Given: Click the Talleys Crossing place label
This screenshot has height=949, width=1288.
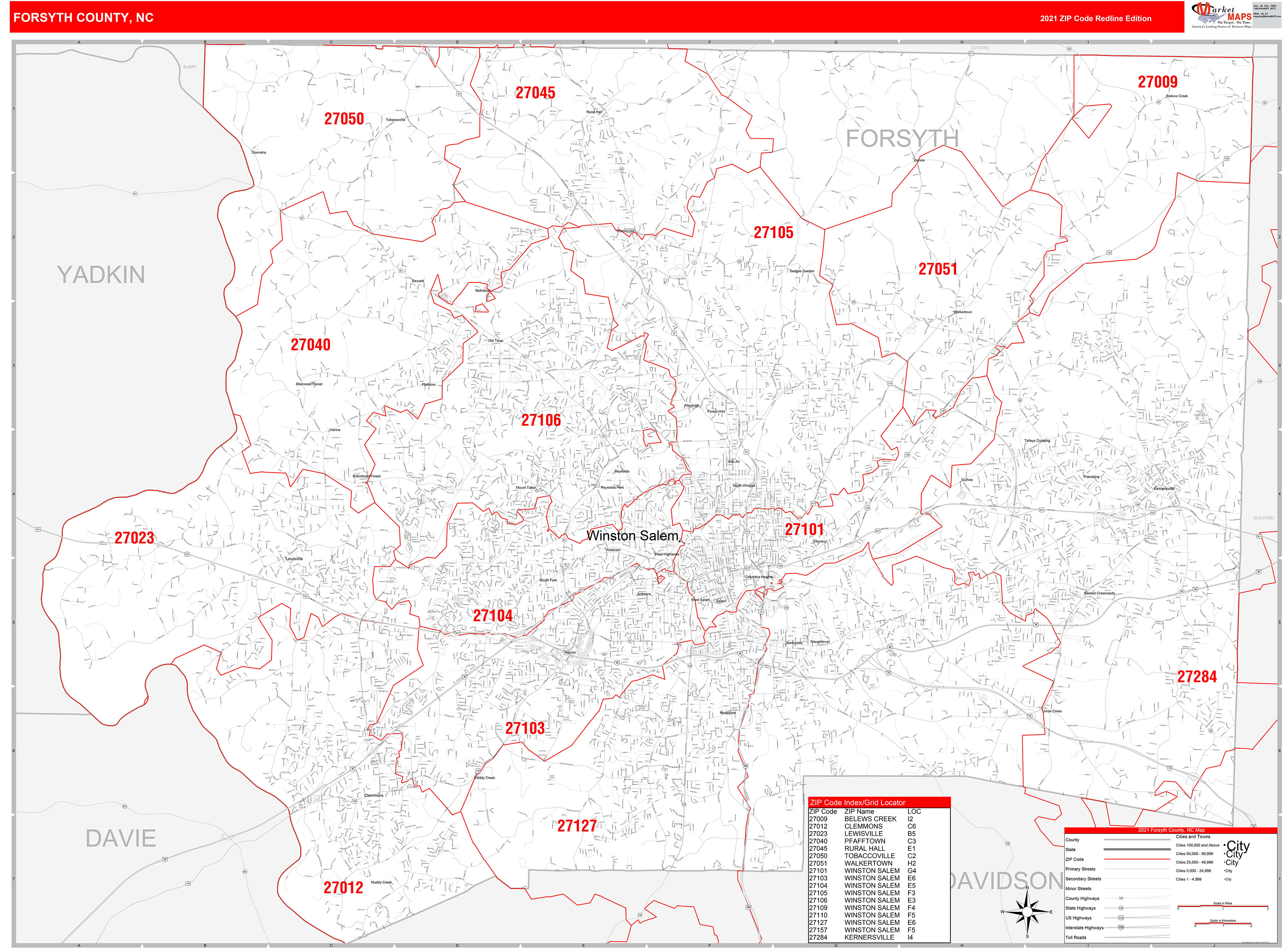Looking at the screenshot, I should tap(1037, 441).
